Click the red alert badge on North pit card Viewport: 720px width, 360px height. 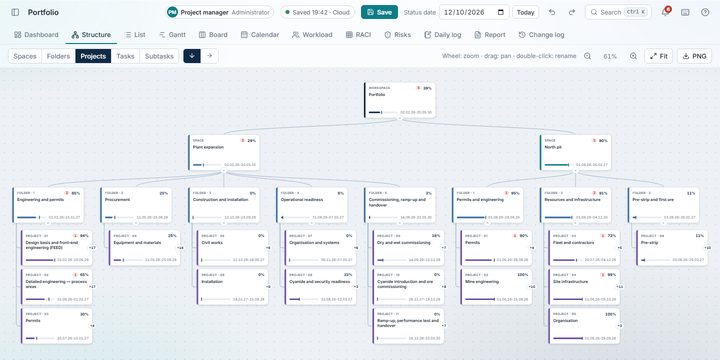594,141
